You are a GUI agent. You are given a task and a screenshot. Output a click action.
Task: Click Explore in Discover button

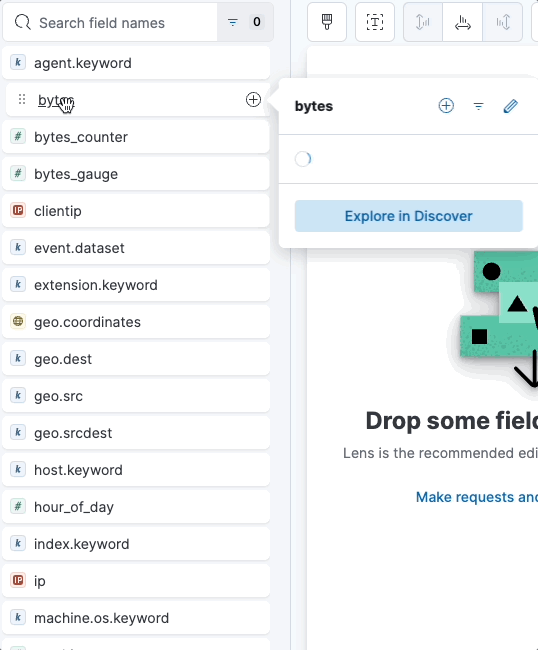point(409,216)
